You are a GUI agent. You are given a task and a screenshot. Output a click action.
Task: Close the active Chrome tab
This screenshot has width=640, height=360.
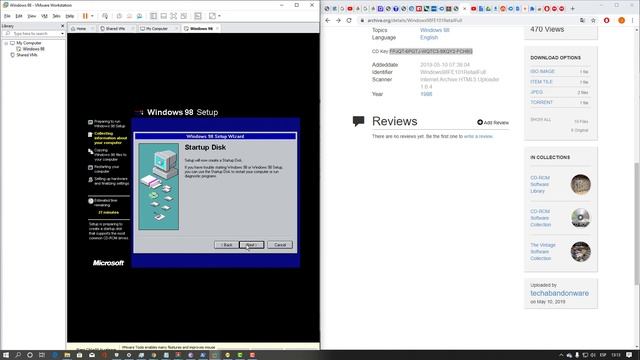click(x=464, y=9)
